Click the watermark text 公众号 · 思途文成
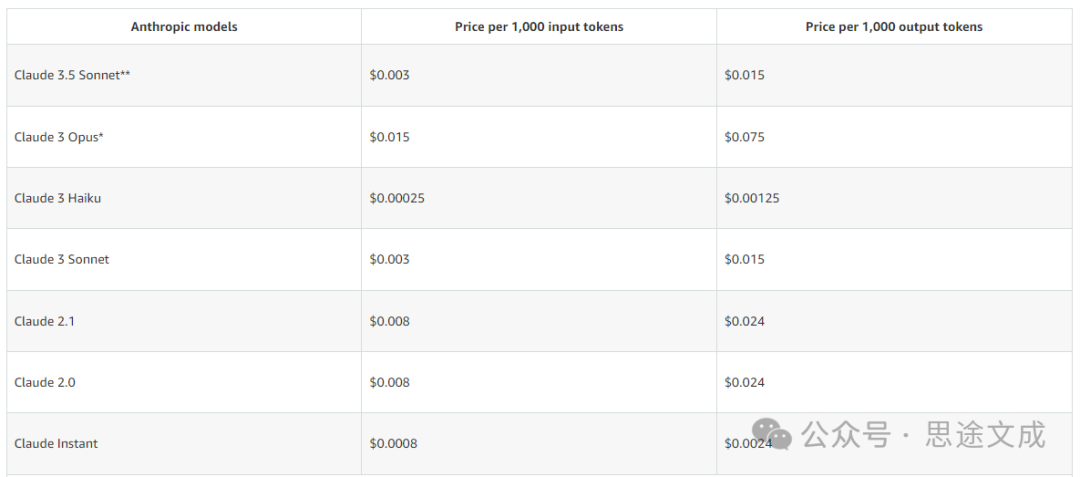 [924, 435]
